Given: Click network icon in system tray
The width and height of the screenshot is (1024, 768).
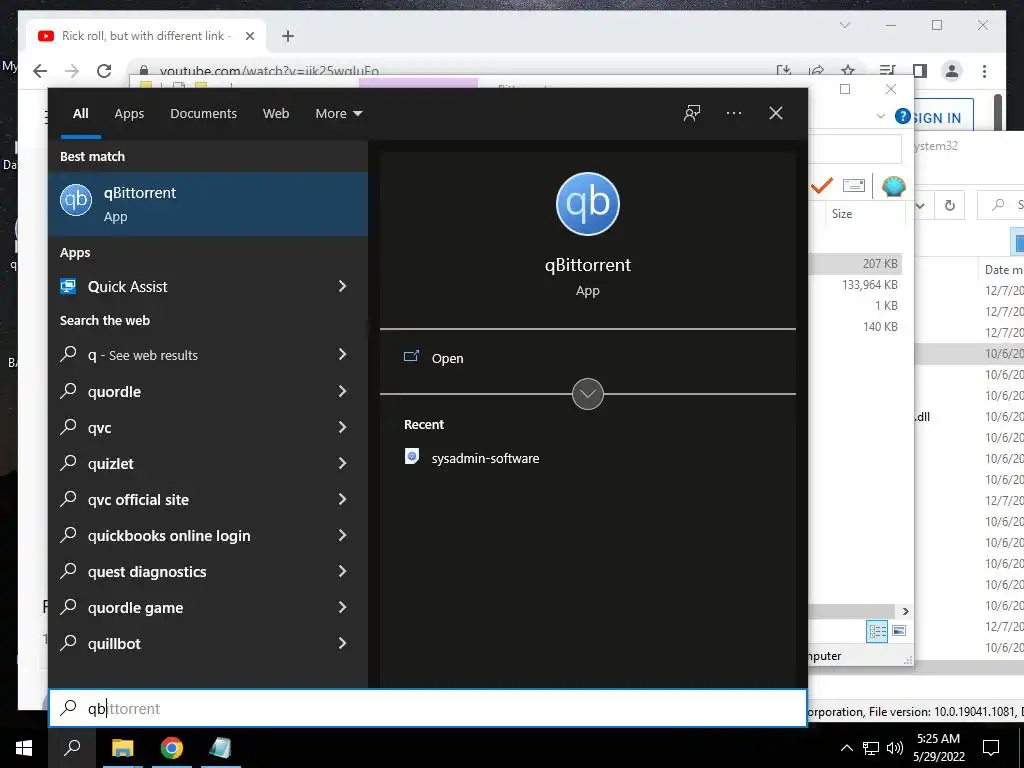Looking at the screenshot, I should click(871, 748).
